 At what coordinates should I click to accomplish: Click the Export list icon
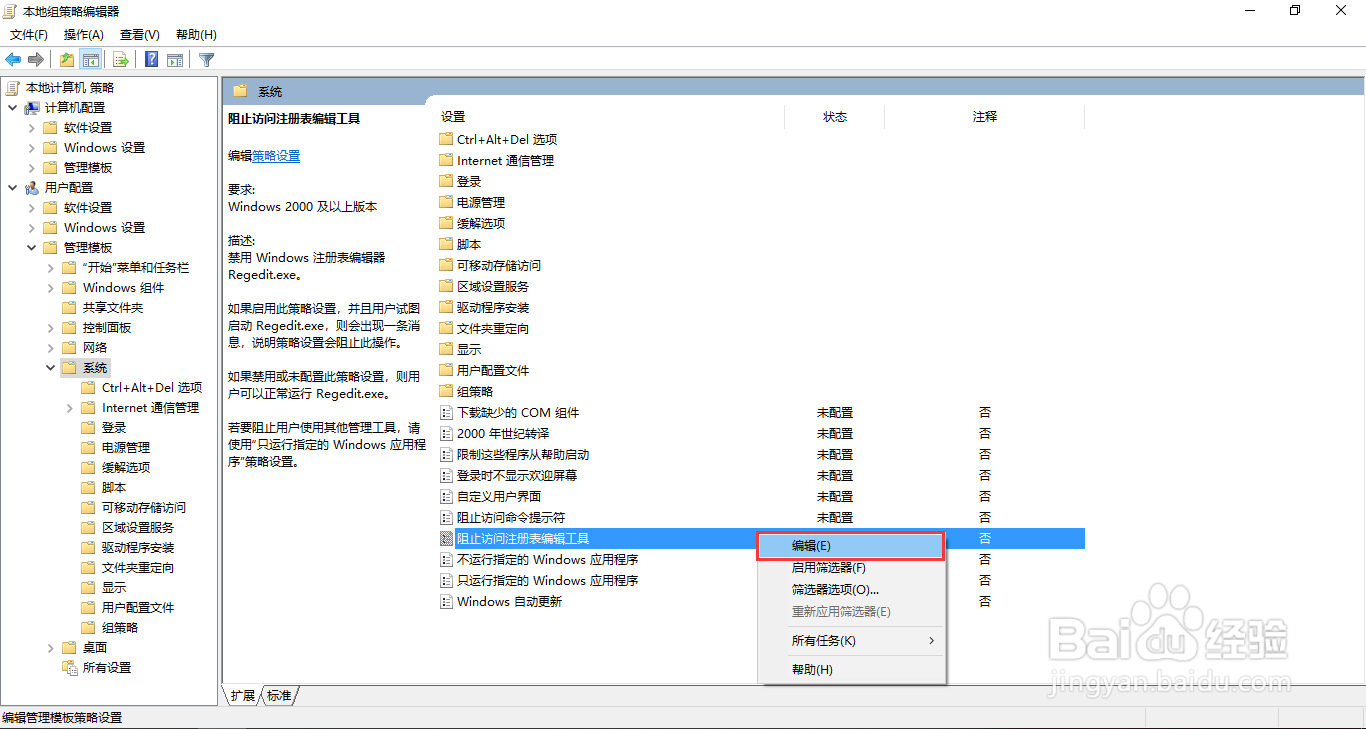coord(120,59)
